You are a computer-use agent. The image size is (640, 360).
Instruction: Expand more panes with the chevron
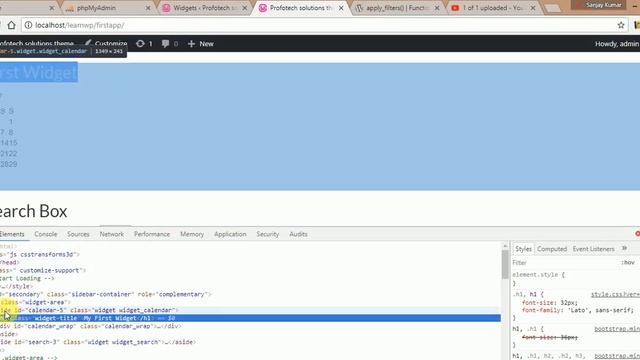coord(624,249)
